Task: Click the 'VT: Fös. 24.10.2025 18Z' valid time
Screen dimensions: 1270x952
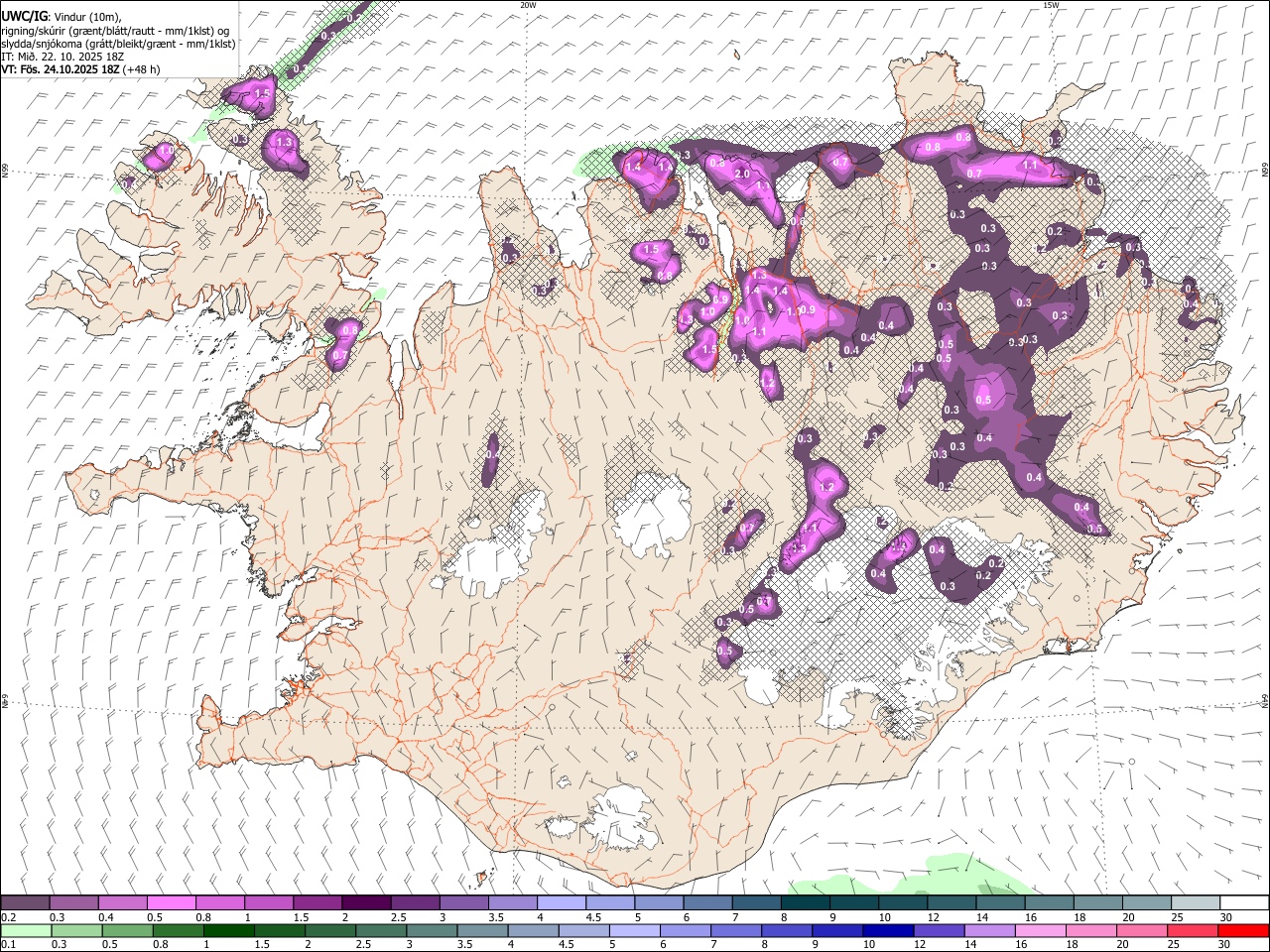Action: [x=61, y=69]
